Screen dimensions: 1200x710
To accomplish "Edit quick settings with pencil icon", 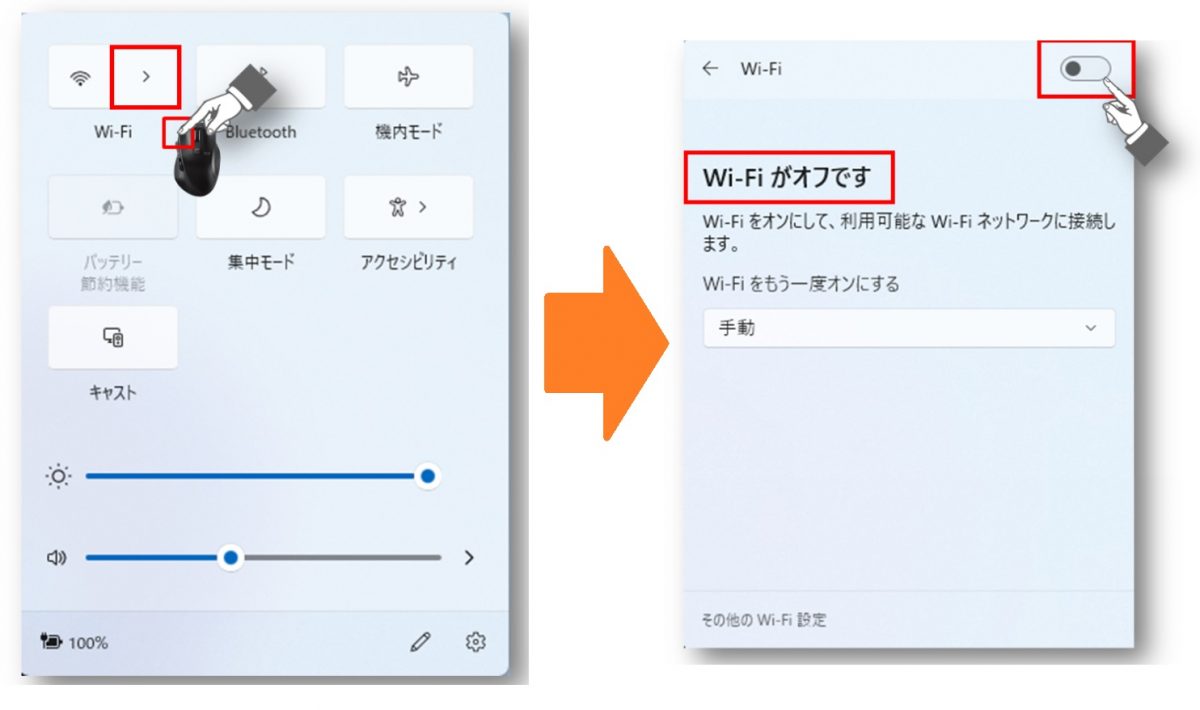I will point(421,642).
